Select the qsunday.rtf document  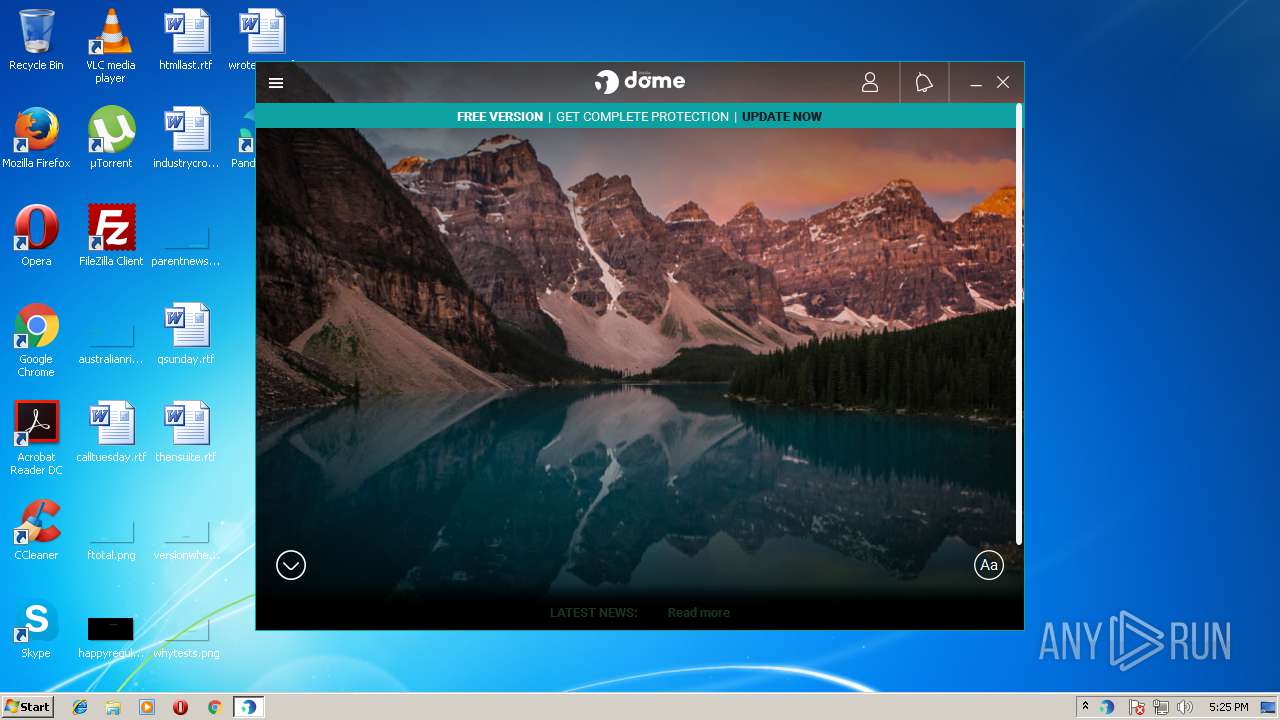[x=186, y=334]
